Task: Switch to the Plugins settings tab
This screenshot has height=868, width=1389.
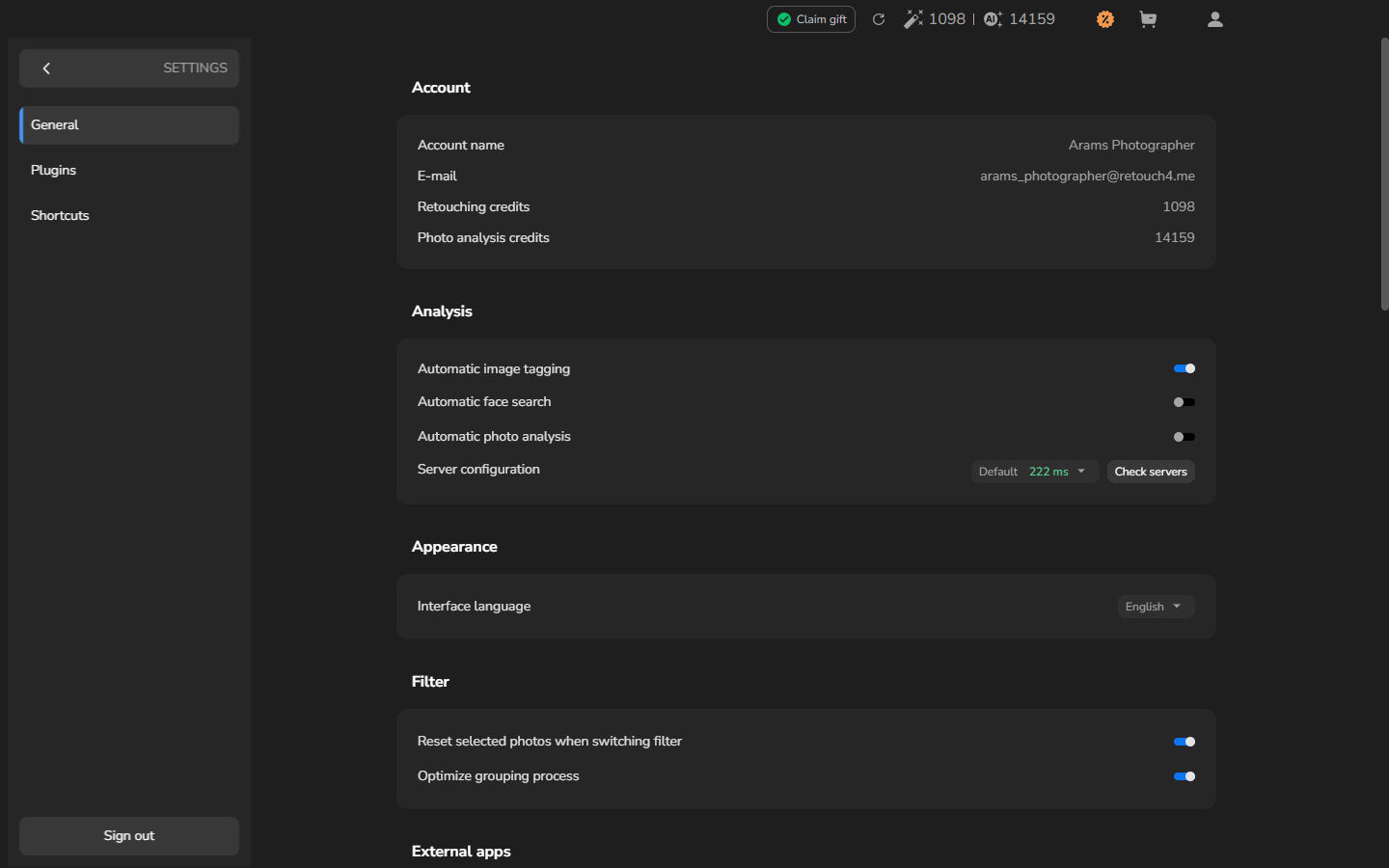Action: click(129, 171)
